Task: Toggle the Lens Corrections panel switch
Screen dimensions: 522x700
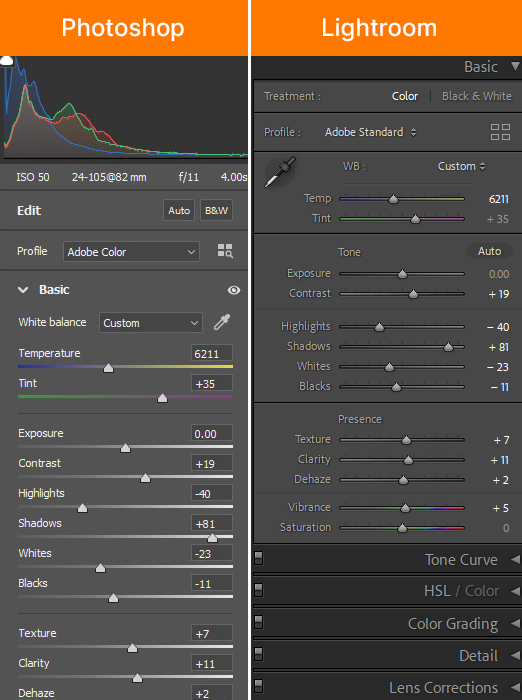Action: pyautogui.click(x=259, y=686)
